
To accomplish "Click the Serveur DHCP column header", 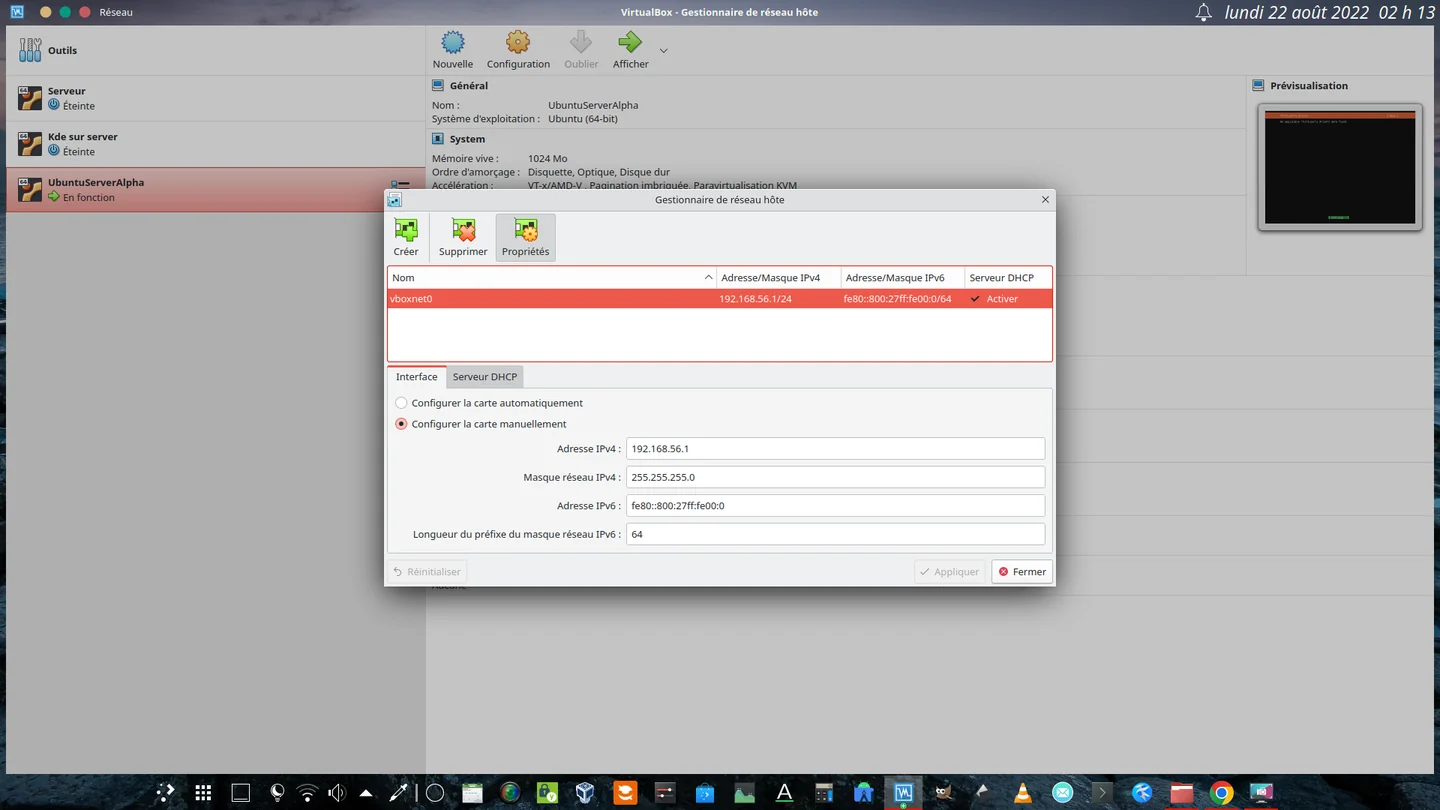I will tap(1008, 278).
